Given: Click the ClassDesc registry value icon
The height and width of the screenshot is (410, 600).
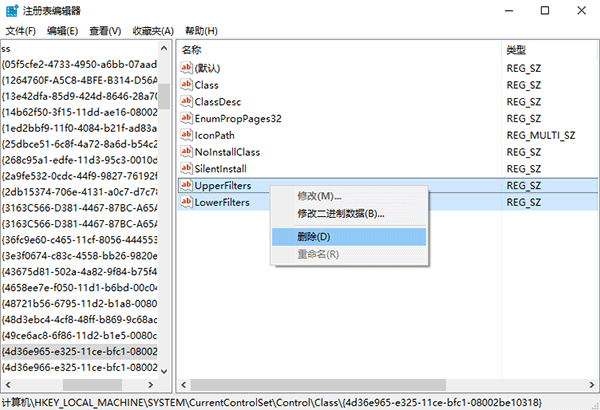Looking at the screenshot, I should coord(186,102).
